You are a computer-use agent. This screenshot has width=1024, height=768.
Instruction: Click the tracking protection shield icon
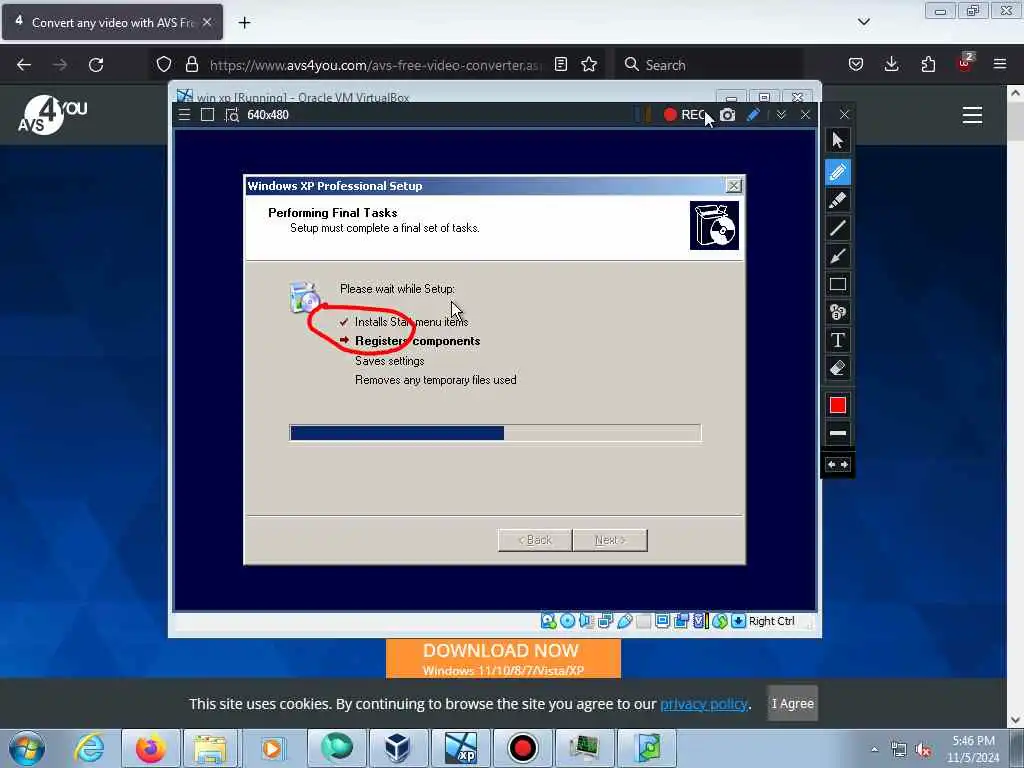[164, 65]
